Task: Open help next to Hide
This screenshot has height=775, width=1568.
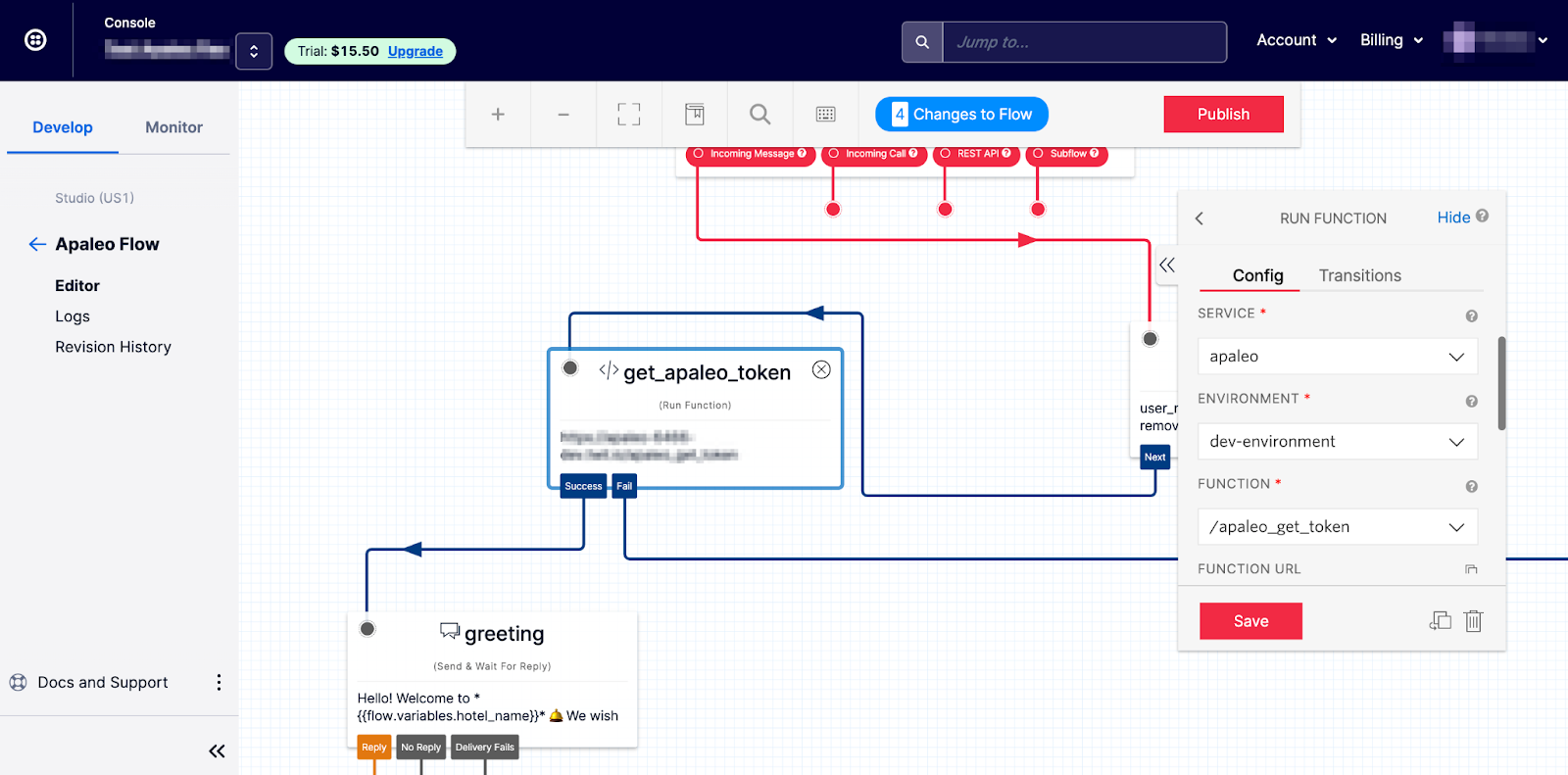Action: (1482, 216)
